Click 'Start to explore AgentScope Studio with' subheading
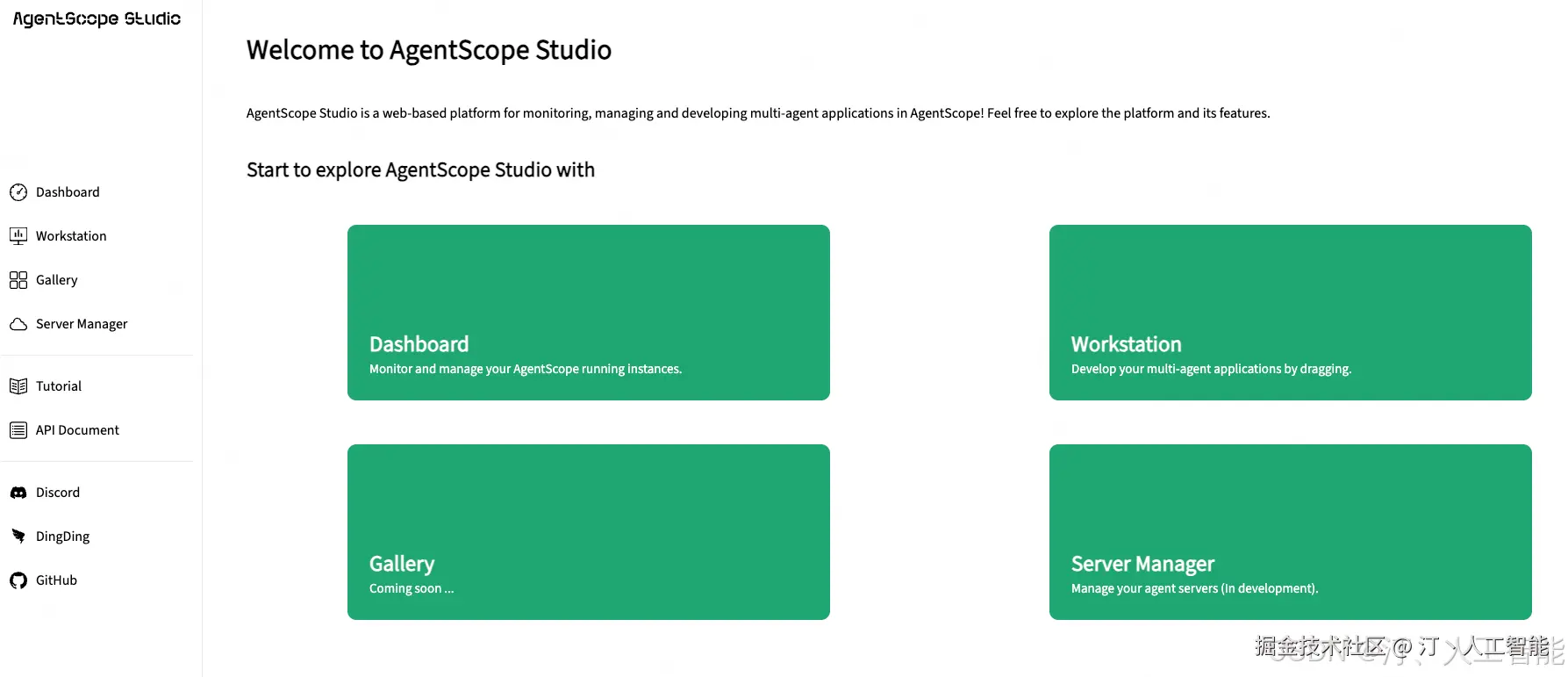This screenshot has width=1568, height=677. click(420, 169)
